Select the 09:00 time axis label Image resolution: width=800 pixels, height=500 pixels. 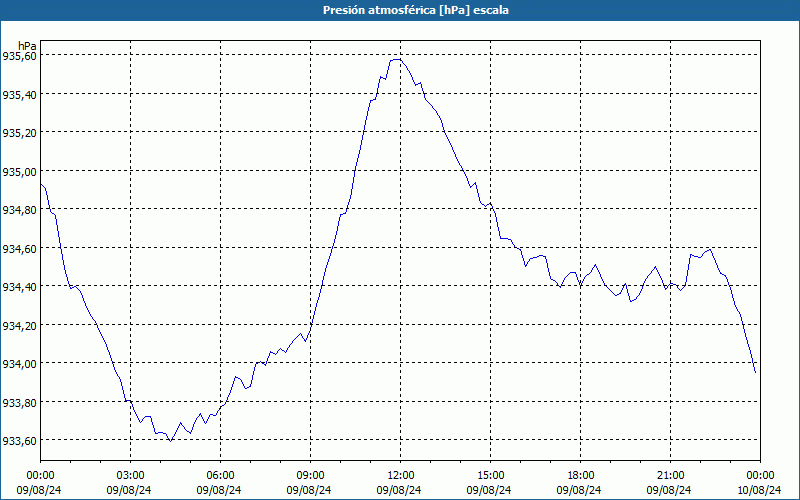310,476
